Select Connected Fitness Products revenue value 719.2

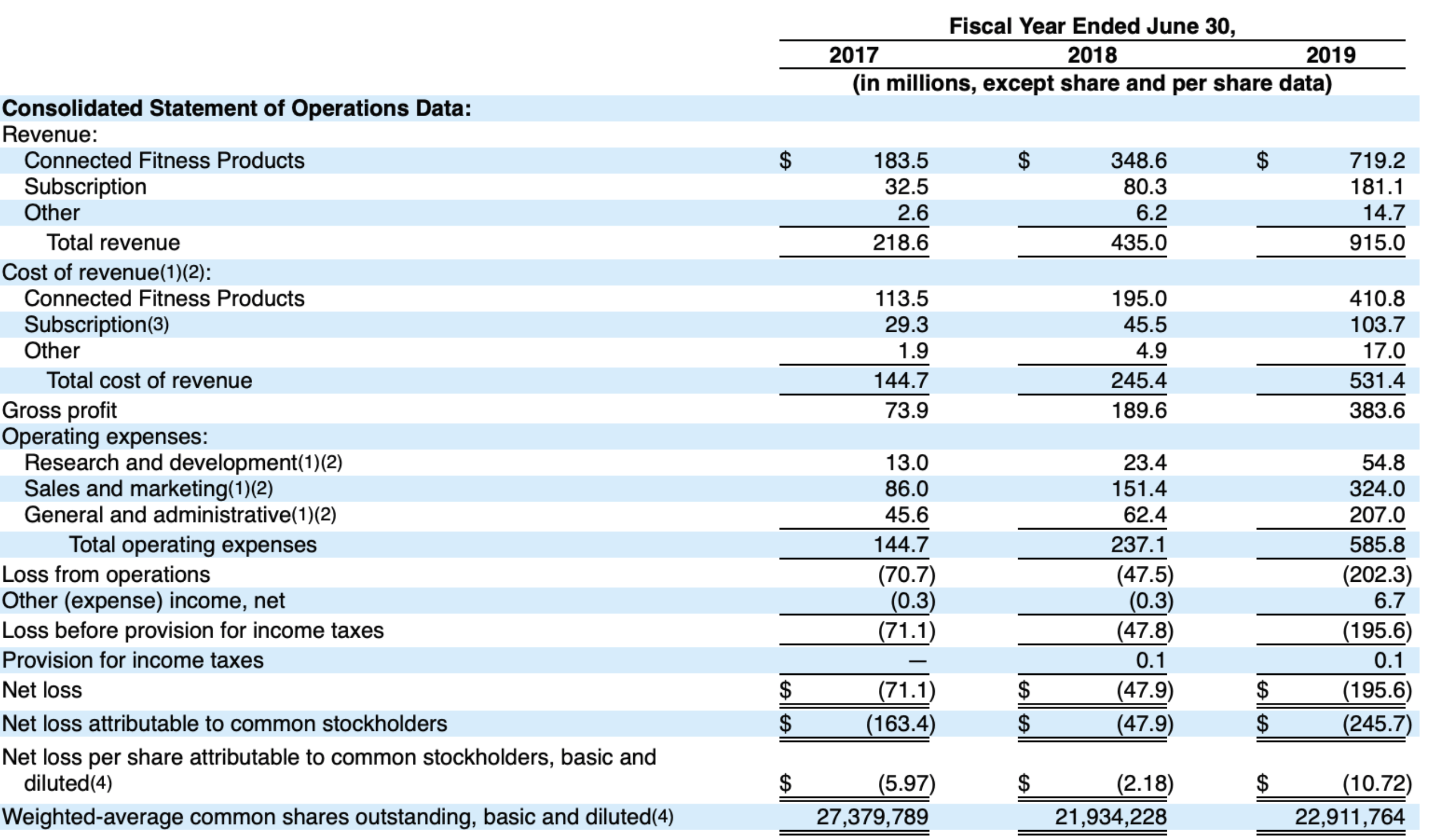tap(1377, 161)
